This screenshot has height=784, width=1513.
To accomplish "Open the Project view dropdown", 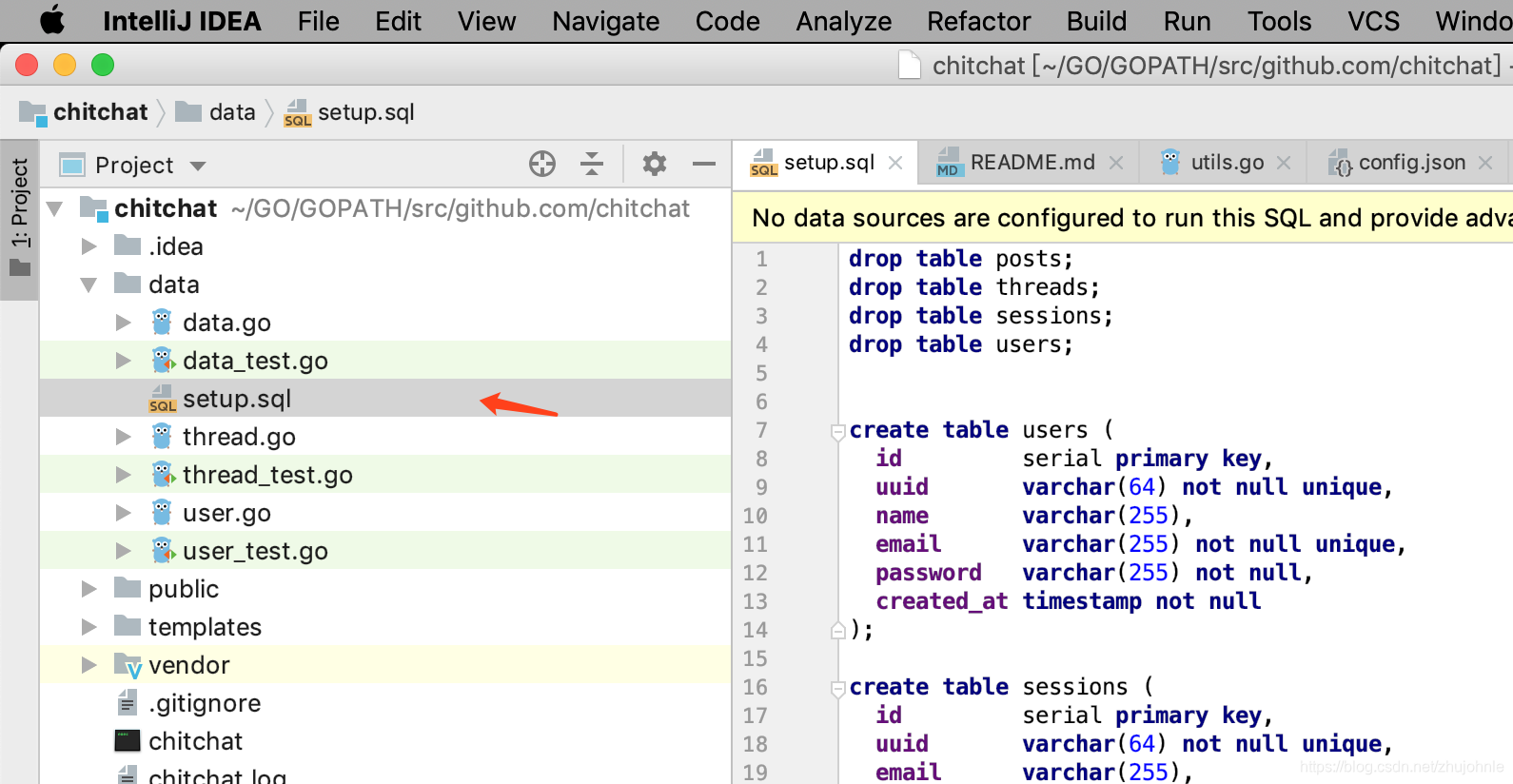I will 198,166.
